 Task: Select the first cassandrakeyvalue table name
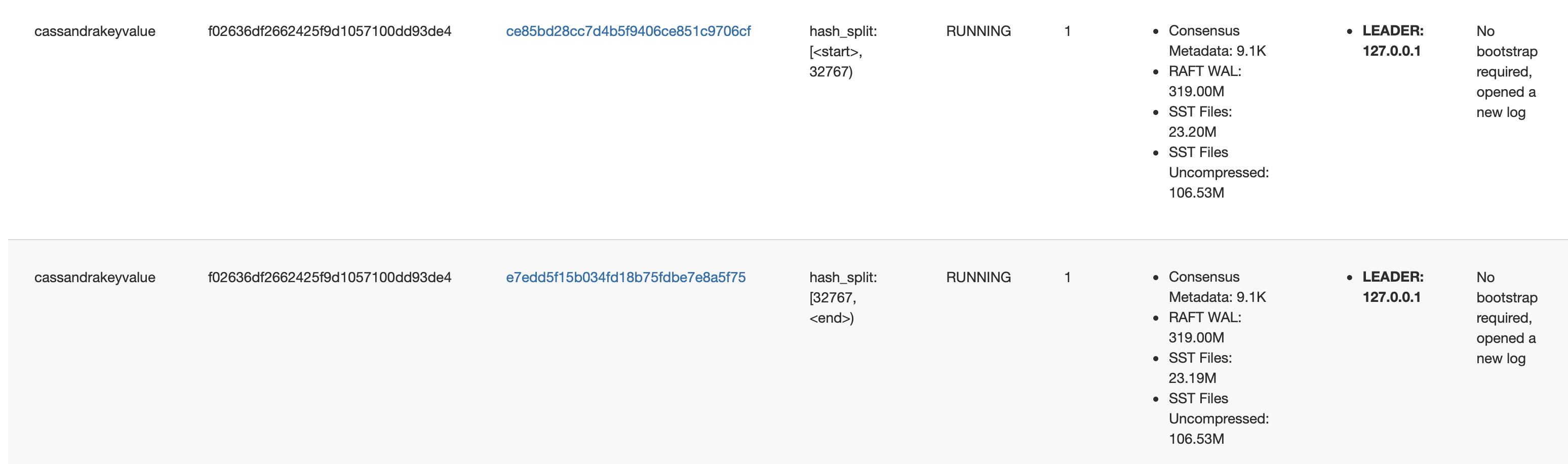tap(94, 30)
